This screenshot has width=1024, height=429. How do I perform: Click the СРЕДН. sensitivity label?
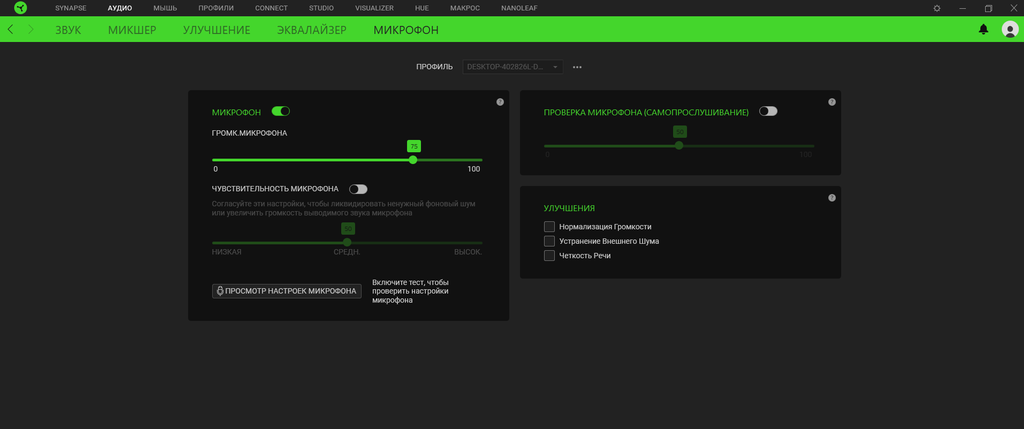click(347, 252)
